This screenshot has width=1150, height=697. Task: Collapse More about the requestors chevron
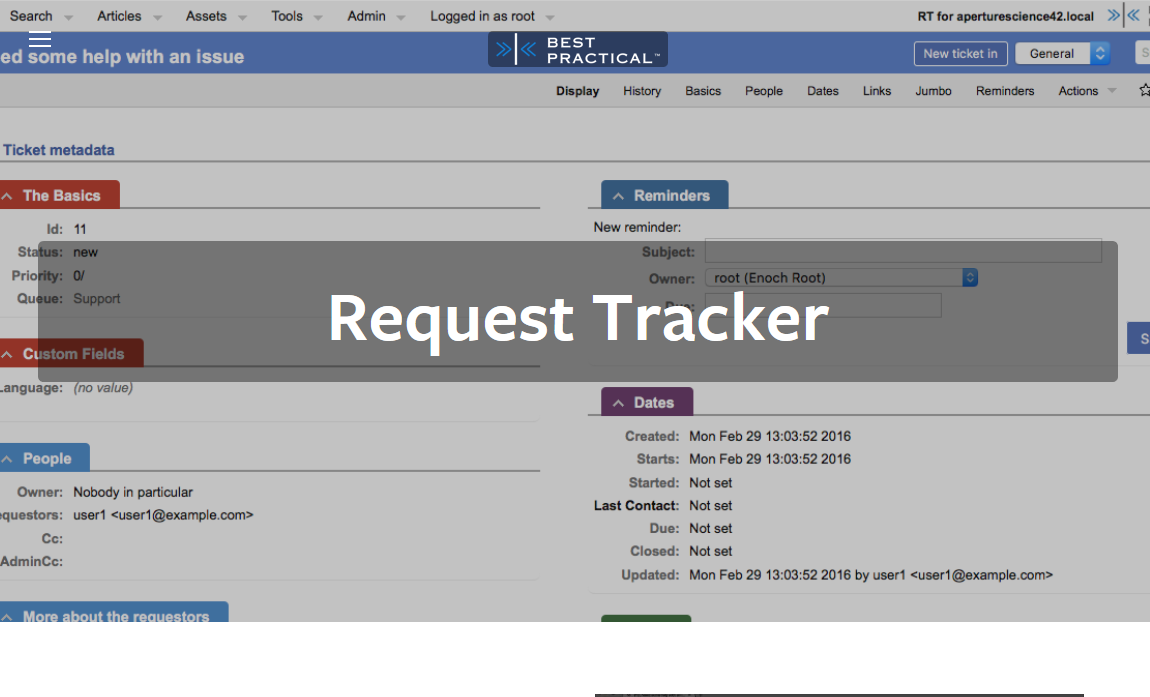[7, 616]
